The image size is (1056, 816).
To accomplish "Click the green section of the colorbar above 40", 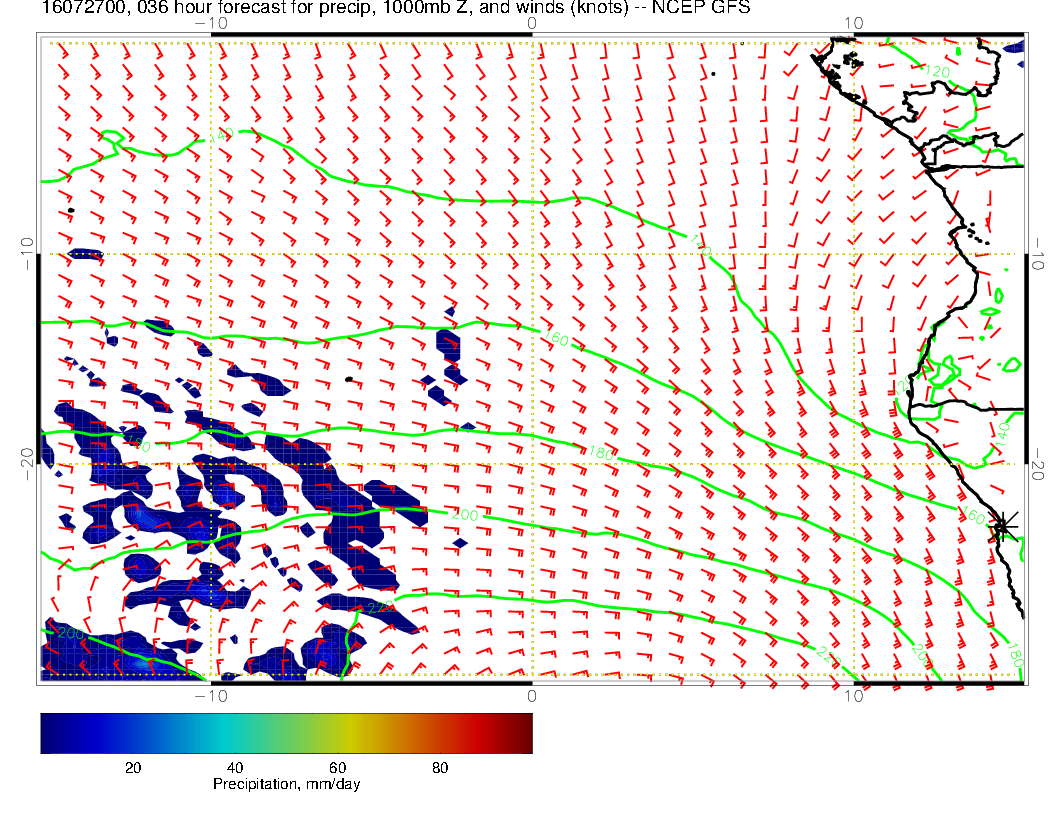I will 236,733.
